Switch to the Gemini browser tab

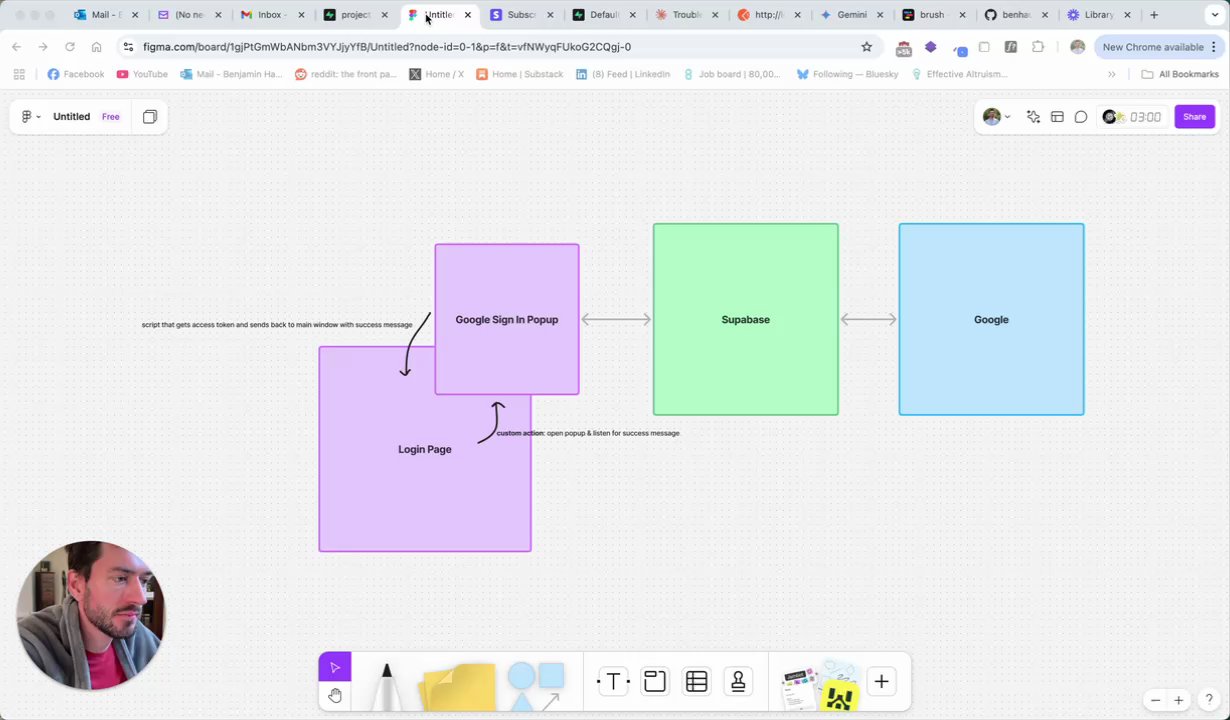click(852, 15)
